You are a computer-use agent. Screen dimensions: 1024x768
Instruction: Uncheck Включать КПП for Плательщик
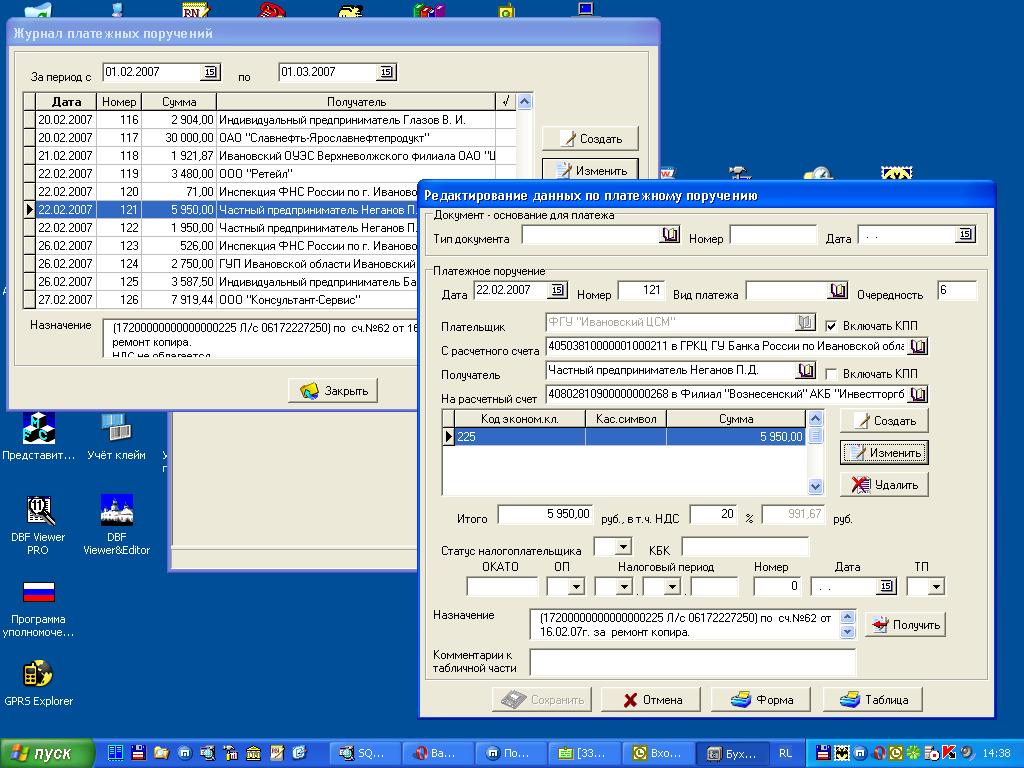(831, 325)
